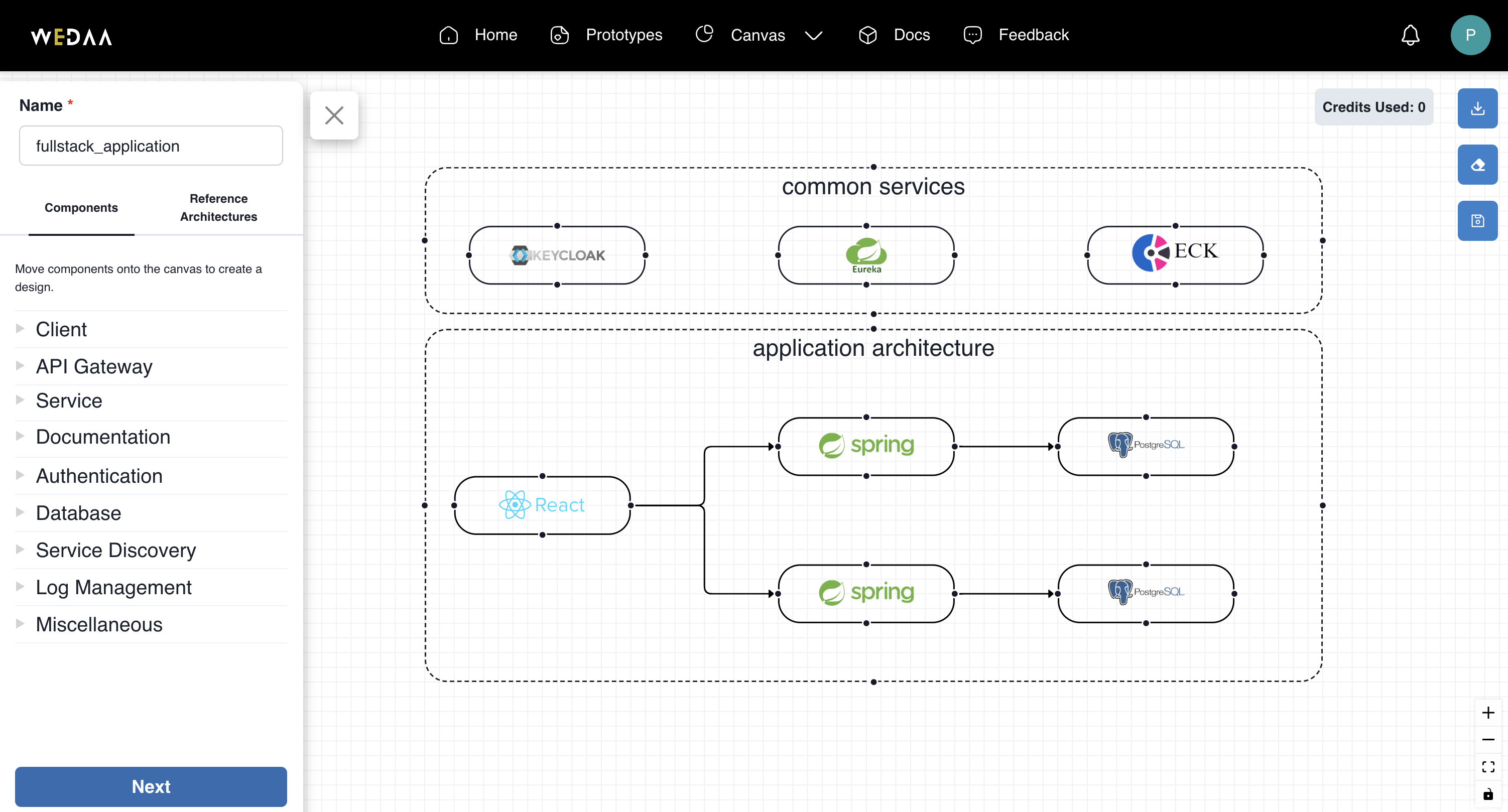
Task: Select the lower PostgreSQL node
Action: 1146,594
